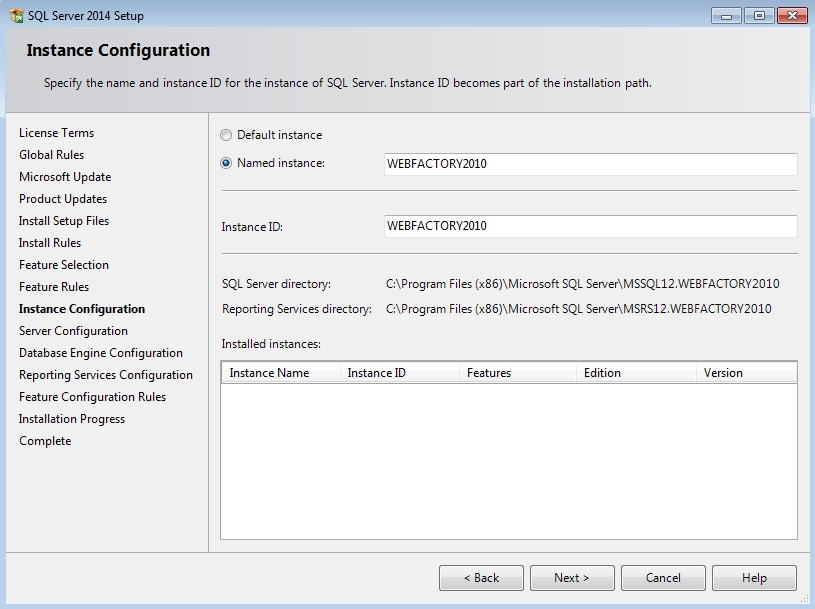815x609 pixels.
Task: Open Help for instance configuration
Action: pyautogui.click(x=754, y=578)
